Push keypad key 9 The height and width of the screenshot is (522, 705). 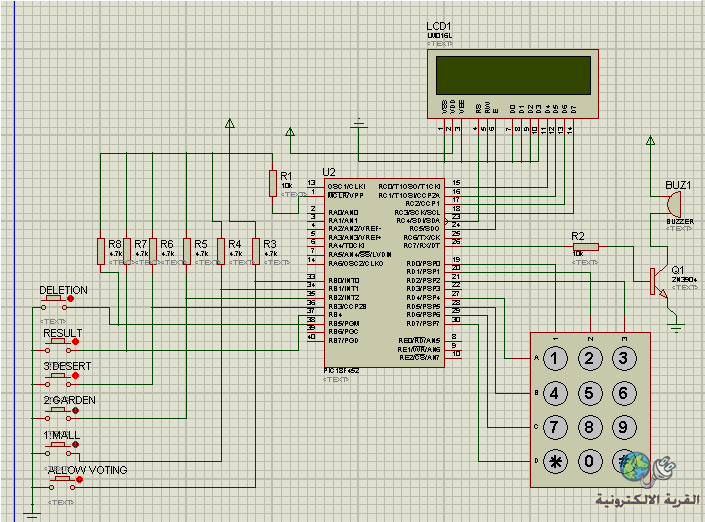[624, 427]
